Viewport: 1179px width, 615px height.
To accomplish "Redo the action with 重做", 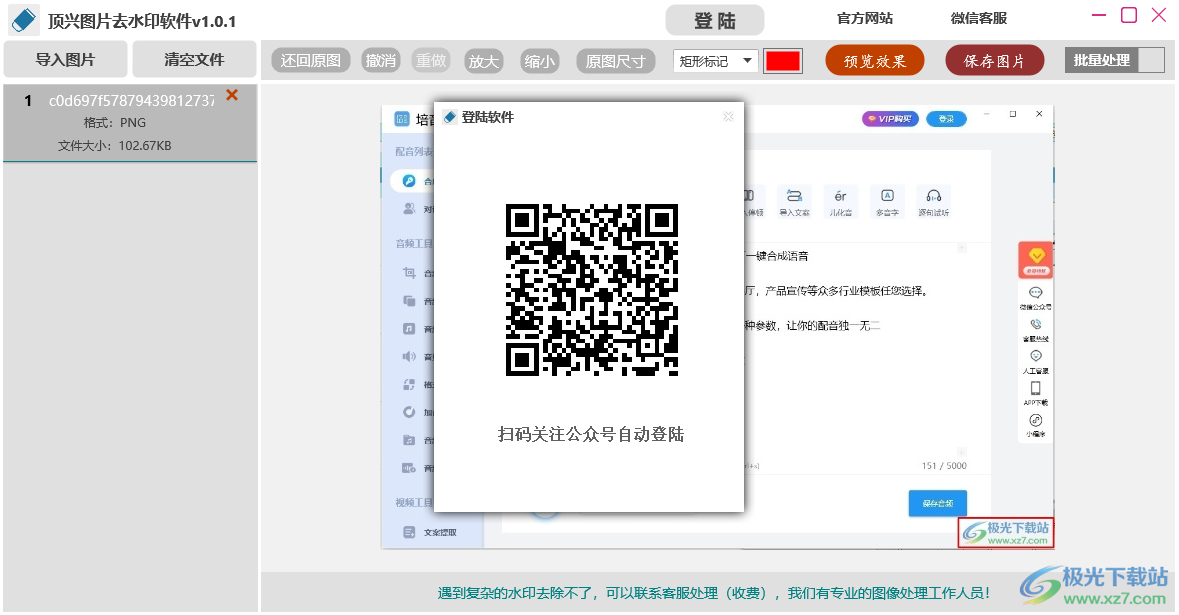I will pyautogui.click(x=431, y=61).
